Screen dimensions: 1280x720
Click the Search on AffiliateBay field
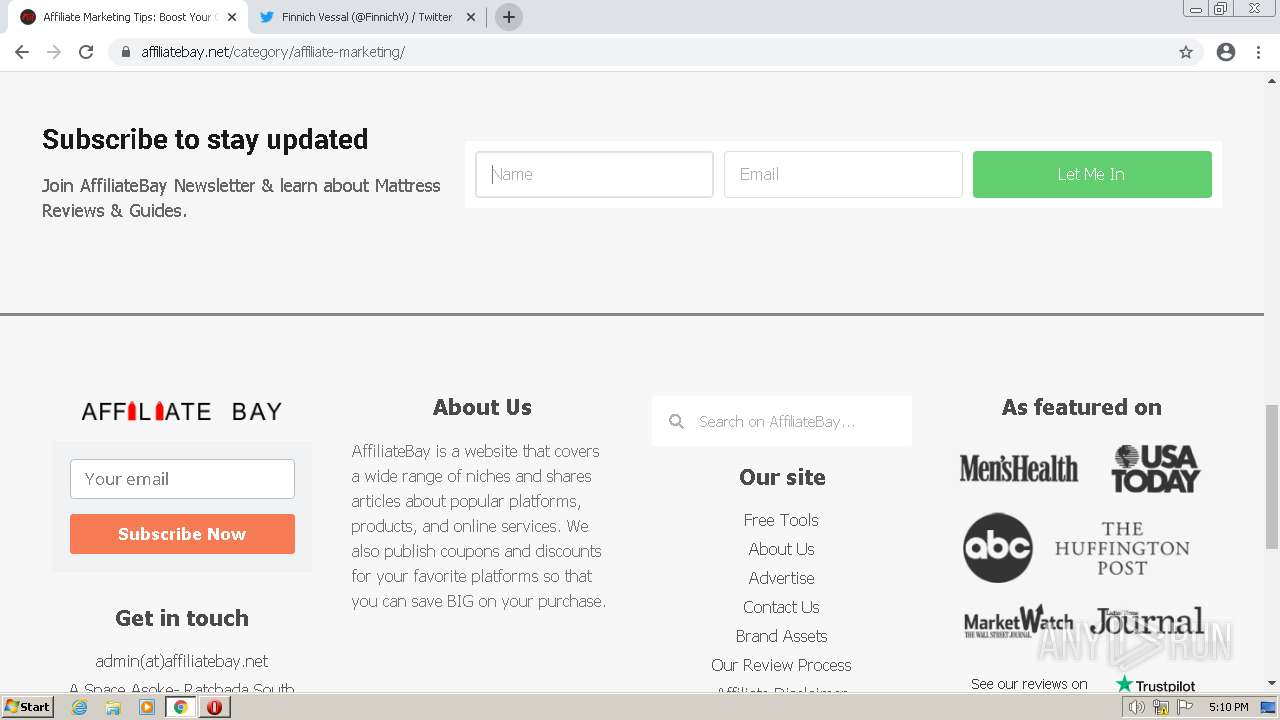point(781,421)
